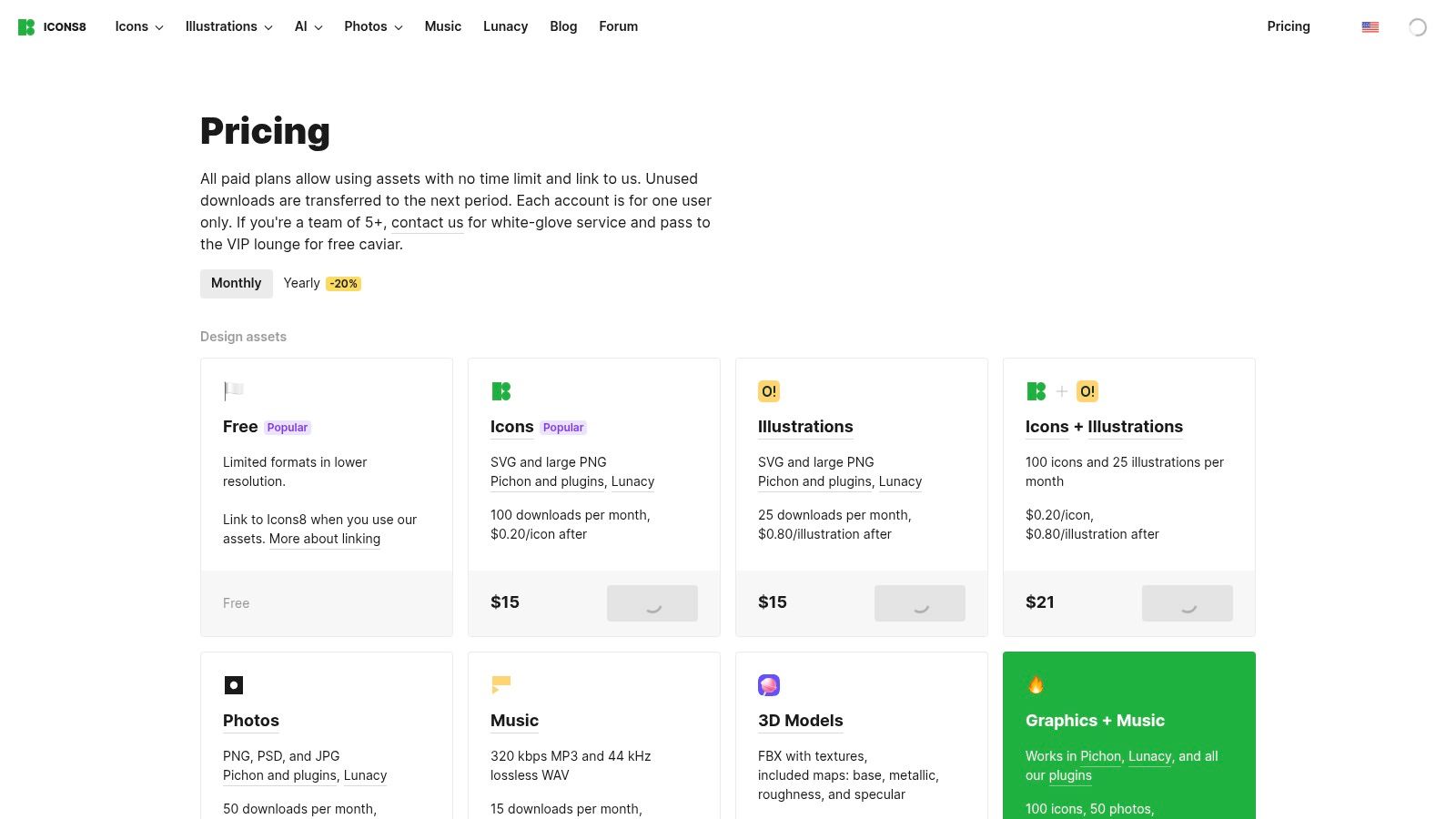This screenshot has width=1456, height=819.
Task: Click the 'Free' price label in Free card footer
Action: pyautogui.click(x=236, y=603)
